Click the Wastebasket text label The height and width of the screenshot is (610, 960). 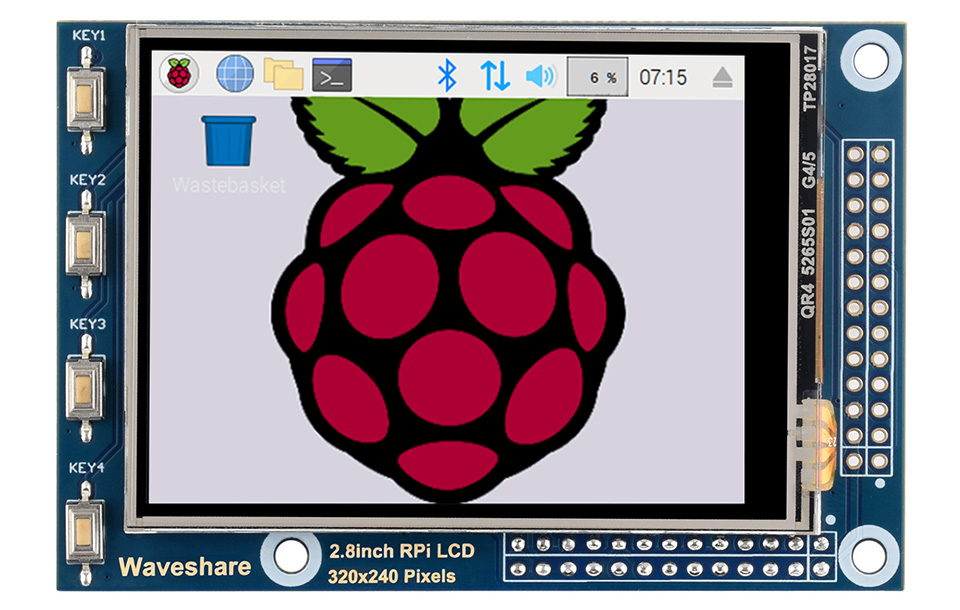click(x=229, y=186)
